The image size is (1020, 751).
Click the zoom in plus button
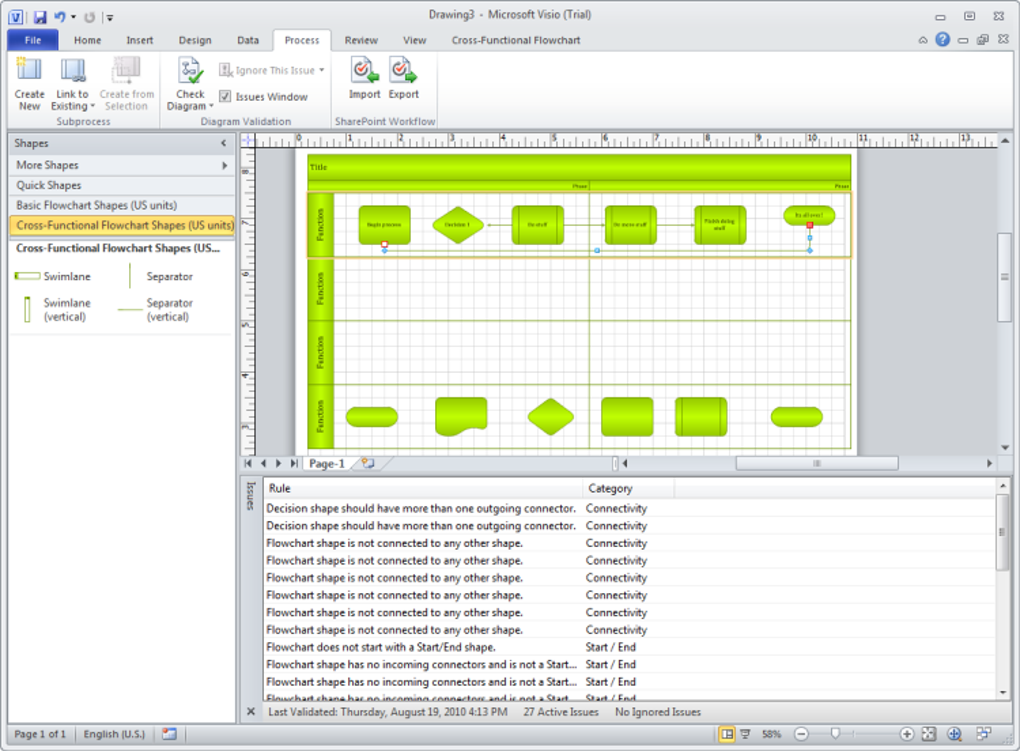click(906, 734)
